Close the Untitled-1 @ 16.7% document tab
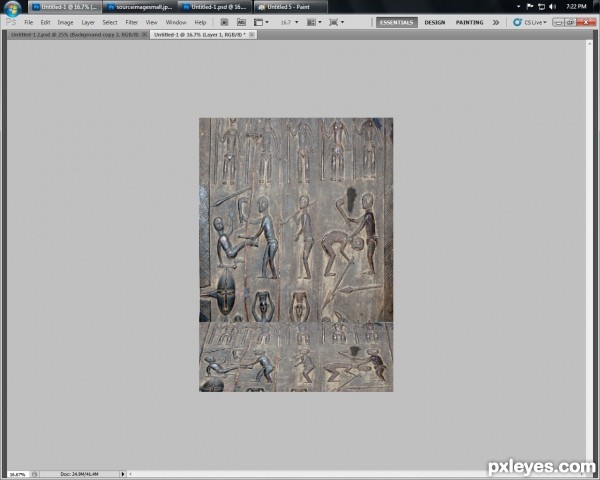The width and height of the screenshot is (600, 480). (251, 34)
